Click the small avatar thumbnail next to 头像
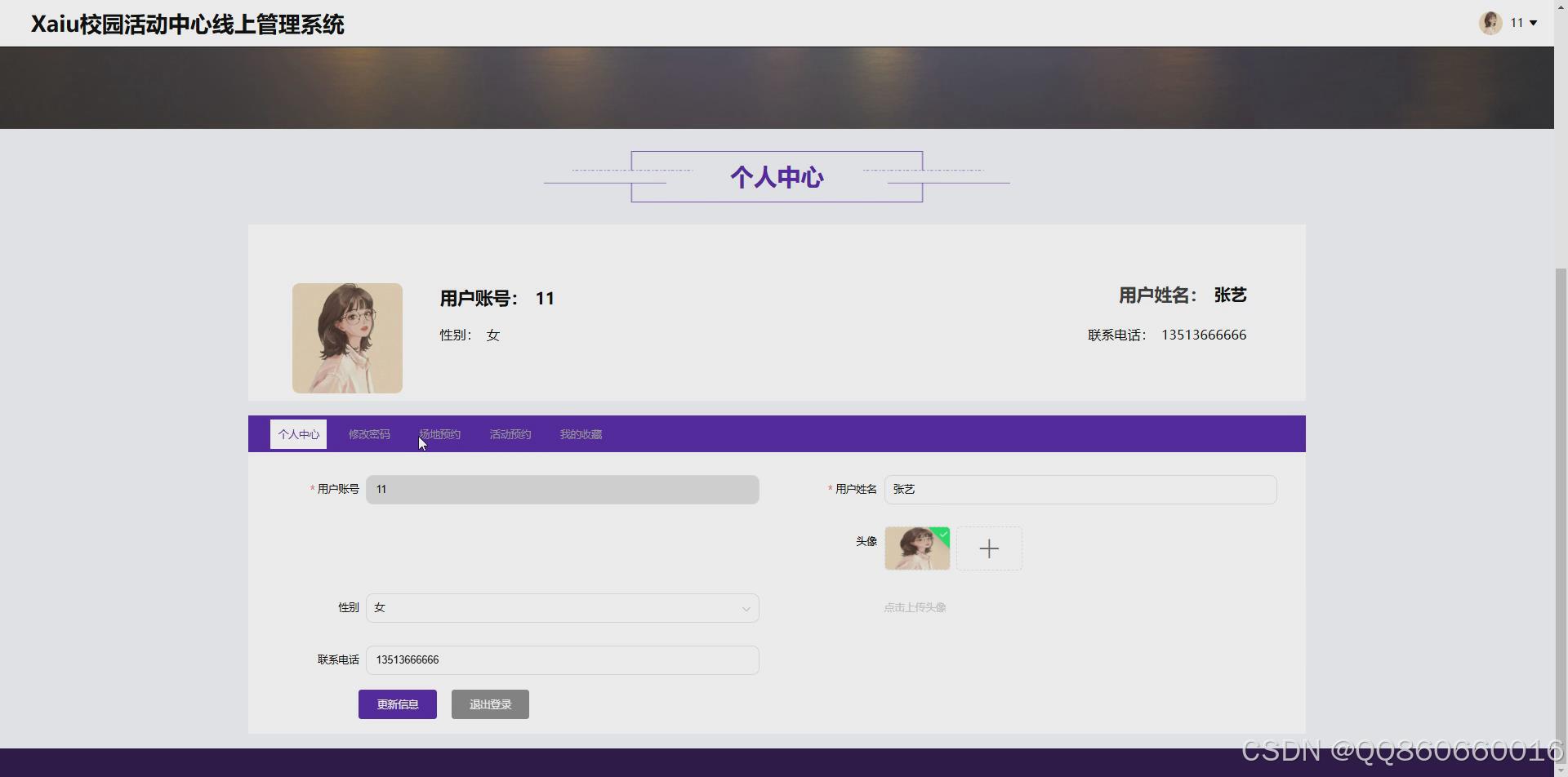The width and height of the screenshot is (1568, 777). coord(917,548)
